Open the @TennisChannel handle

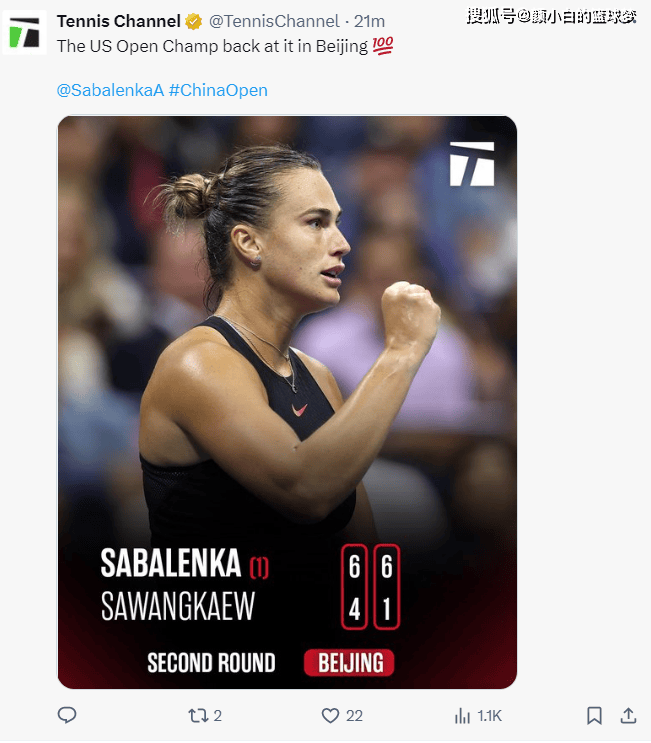[274, 21]
